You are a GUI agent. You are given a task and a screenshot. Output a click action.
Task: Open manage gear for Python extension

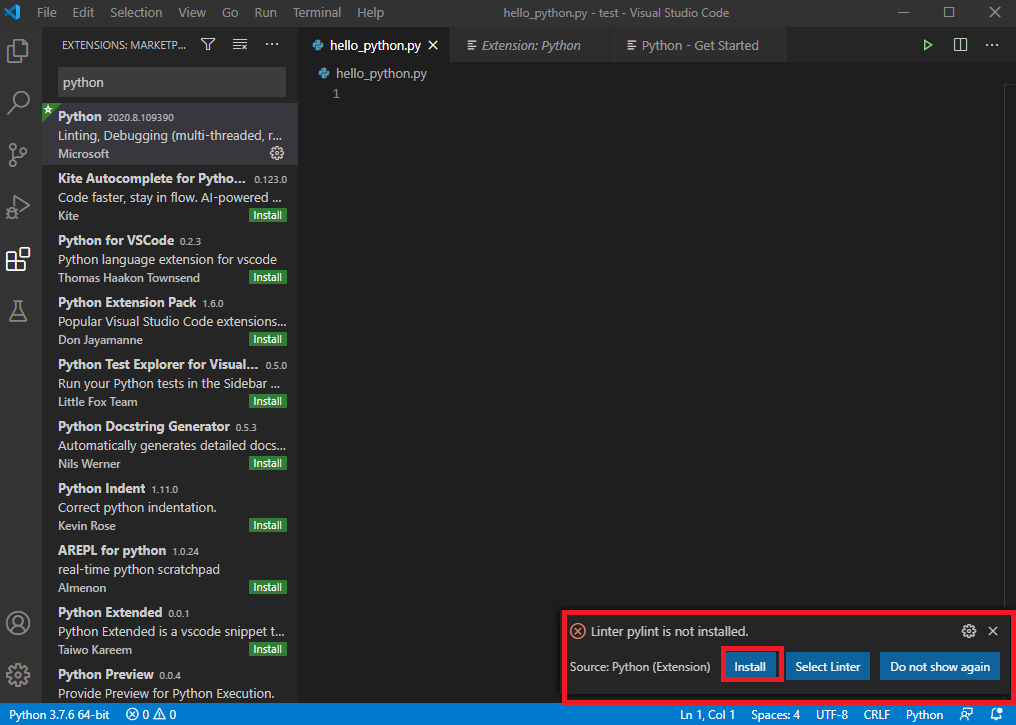[x=277, y=153]
